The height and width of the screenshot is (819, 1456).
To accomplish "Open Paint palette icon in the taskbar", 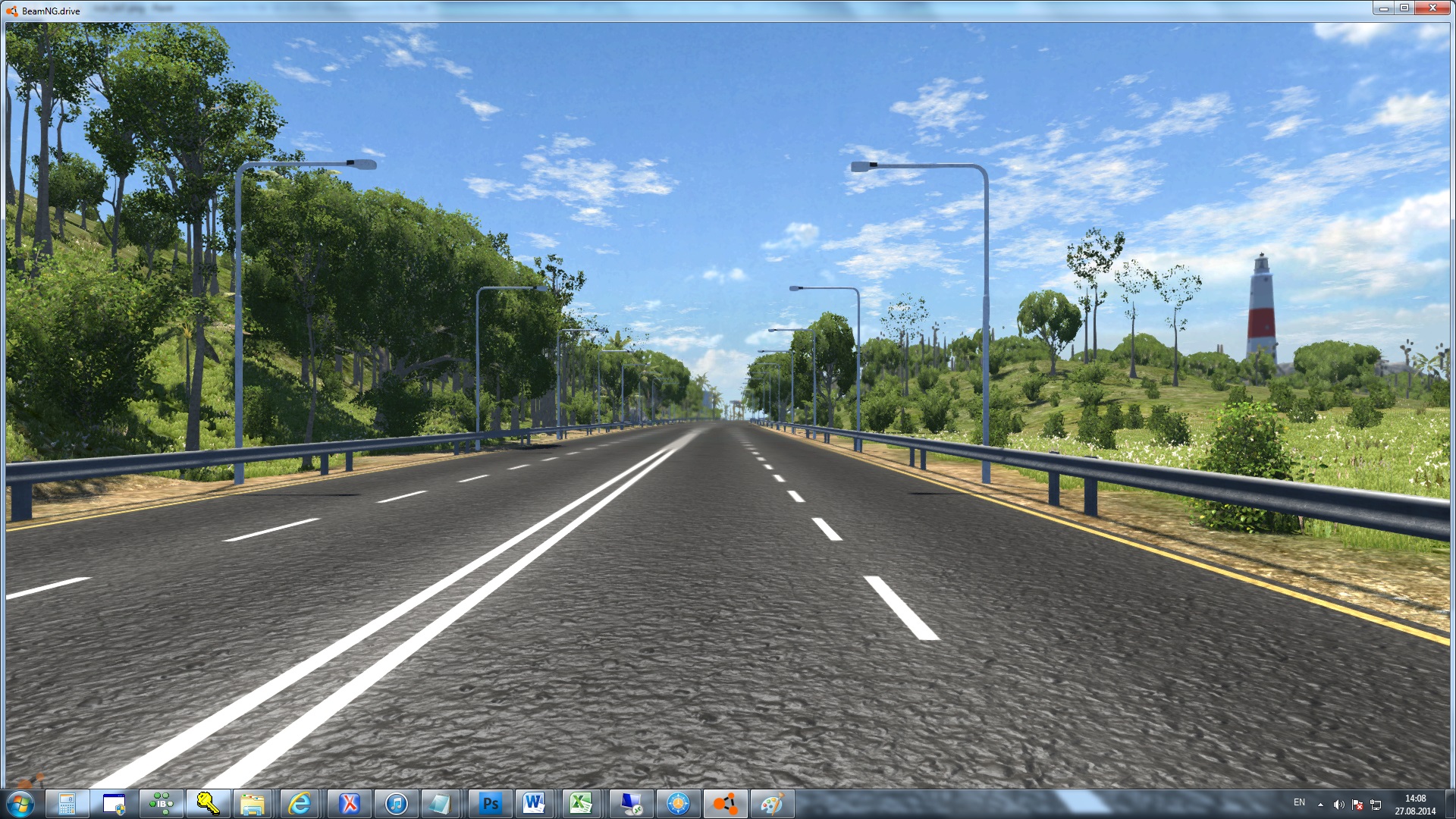I will 772,804.
